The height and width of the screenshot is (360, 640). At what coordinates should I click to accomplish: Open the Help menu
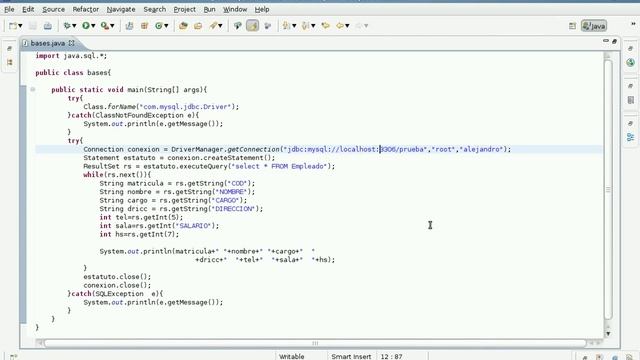point(262,9)
